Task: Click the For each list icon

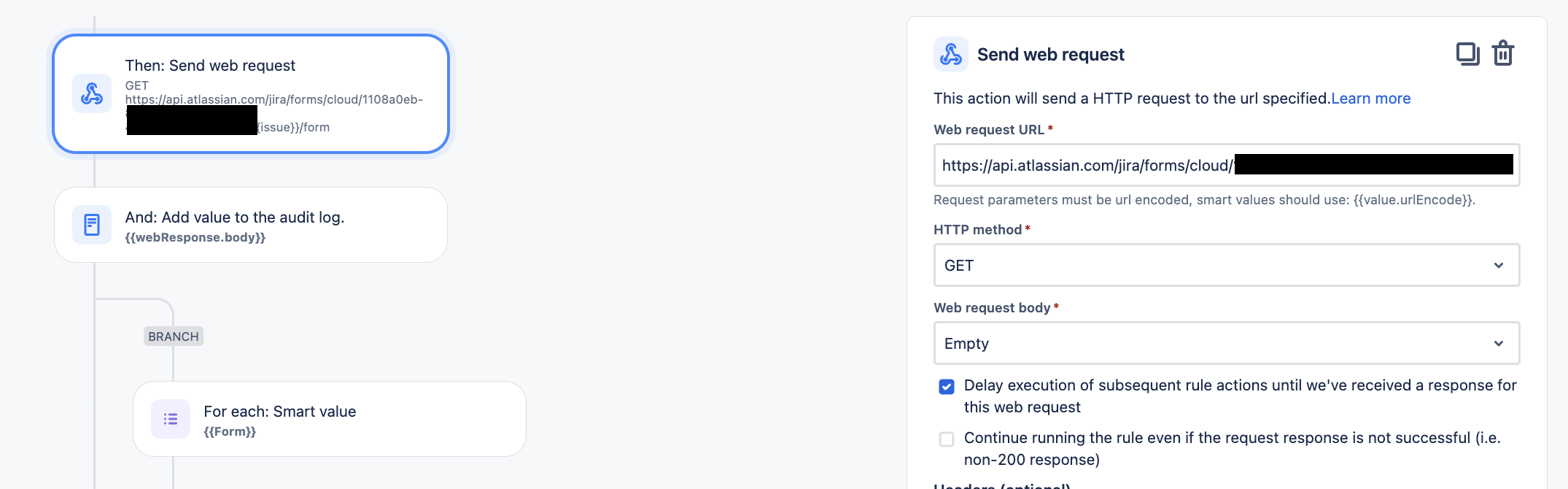Action: (171, 419)
